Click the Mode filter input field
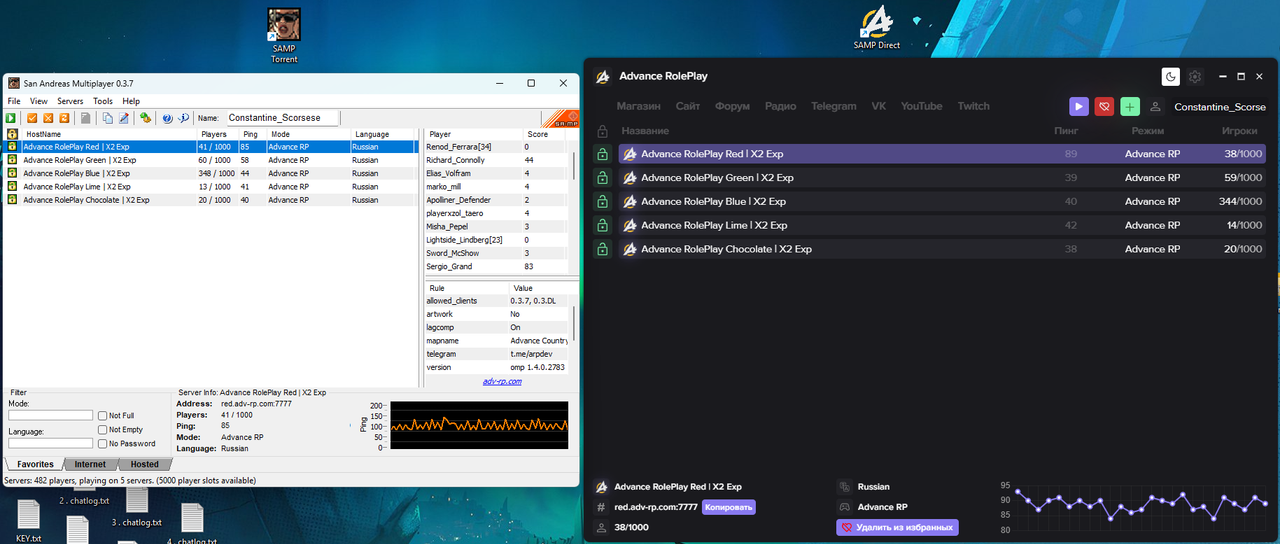The width and height of the screenshot is (1280, 544). pyautogui.click(x=50, y=415)
